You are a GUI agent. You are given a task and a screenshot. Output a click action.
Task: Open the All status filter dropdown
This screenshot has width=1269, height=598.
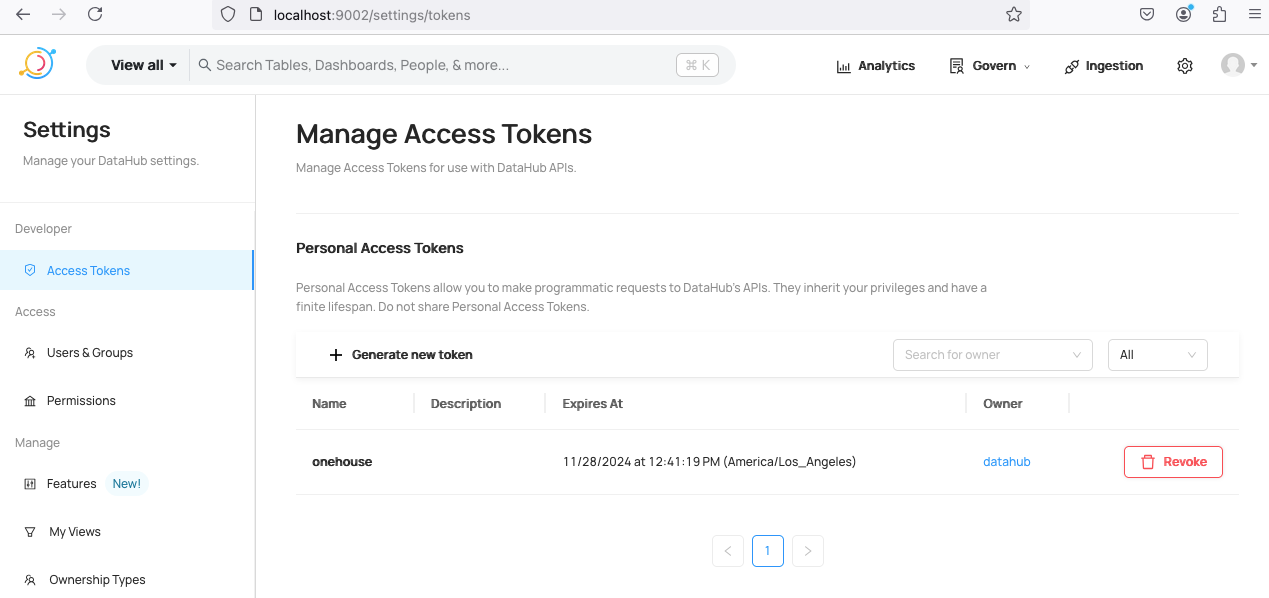click(x=1158, y=355)
